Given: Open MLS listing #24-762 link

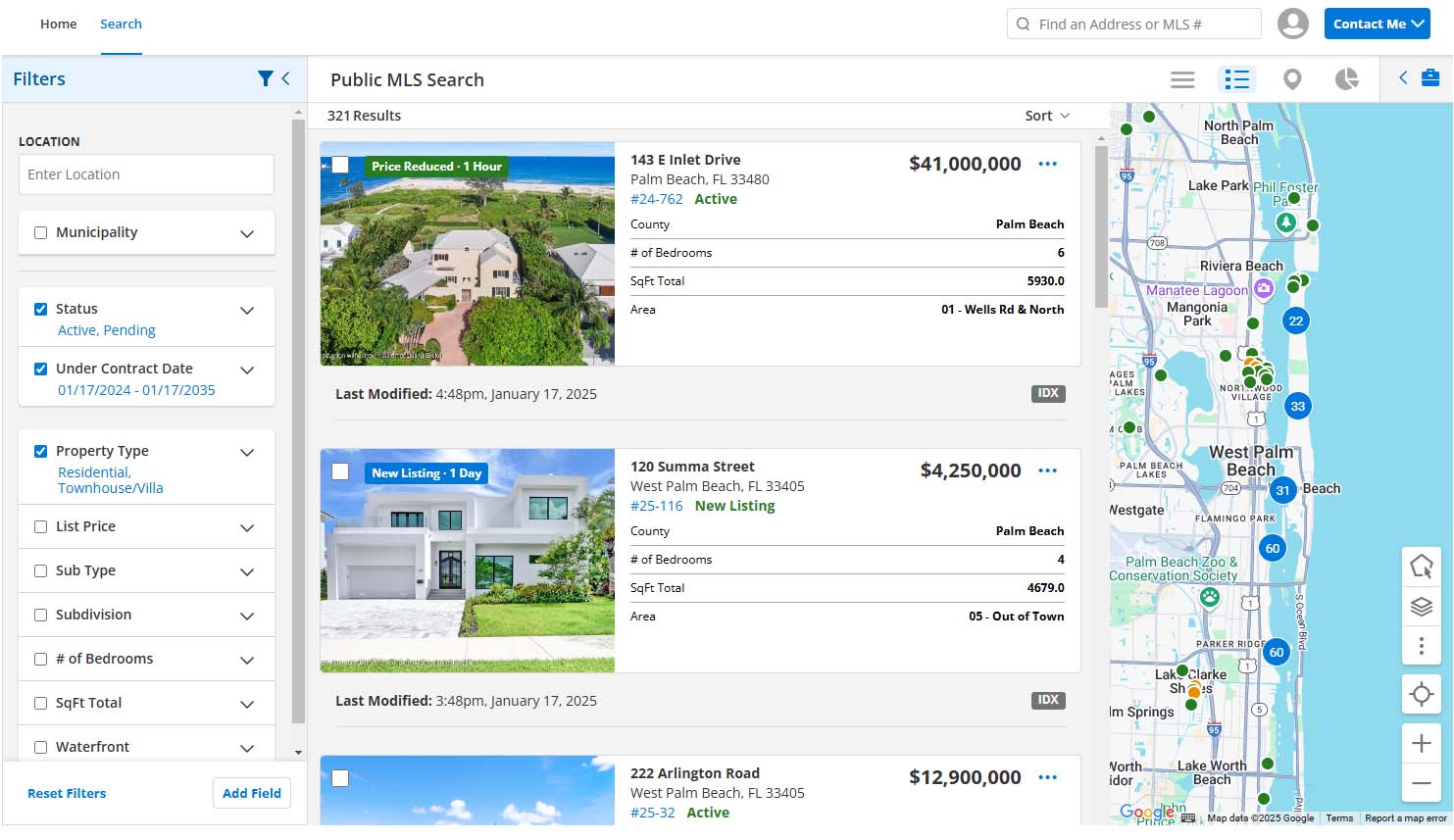Looking at the screenshot, I should tap(657, 199).
